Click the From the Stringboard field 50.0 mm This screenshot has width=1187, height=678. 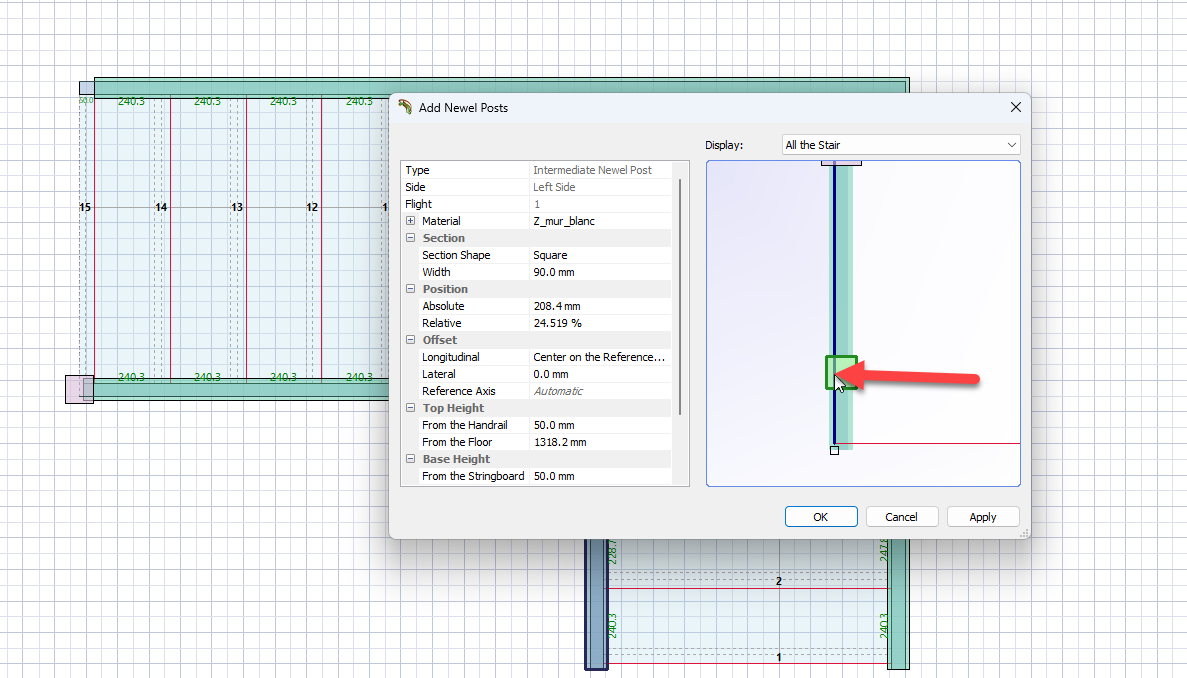pyautogui.click(x=600, y=476)
